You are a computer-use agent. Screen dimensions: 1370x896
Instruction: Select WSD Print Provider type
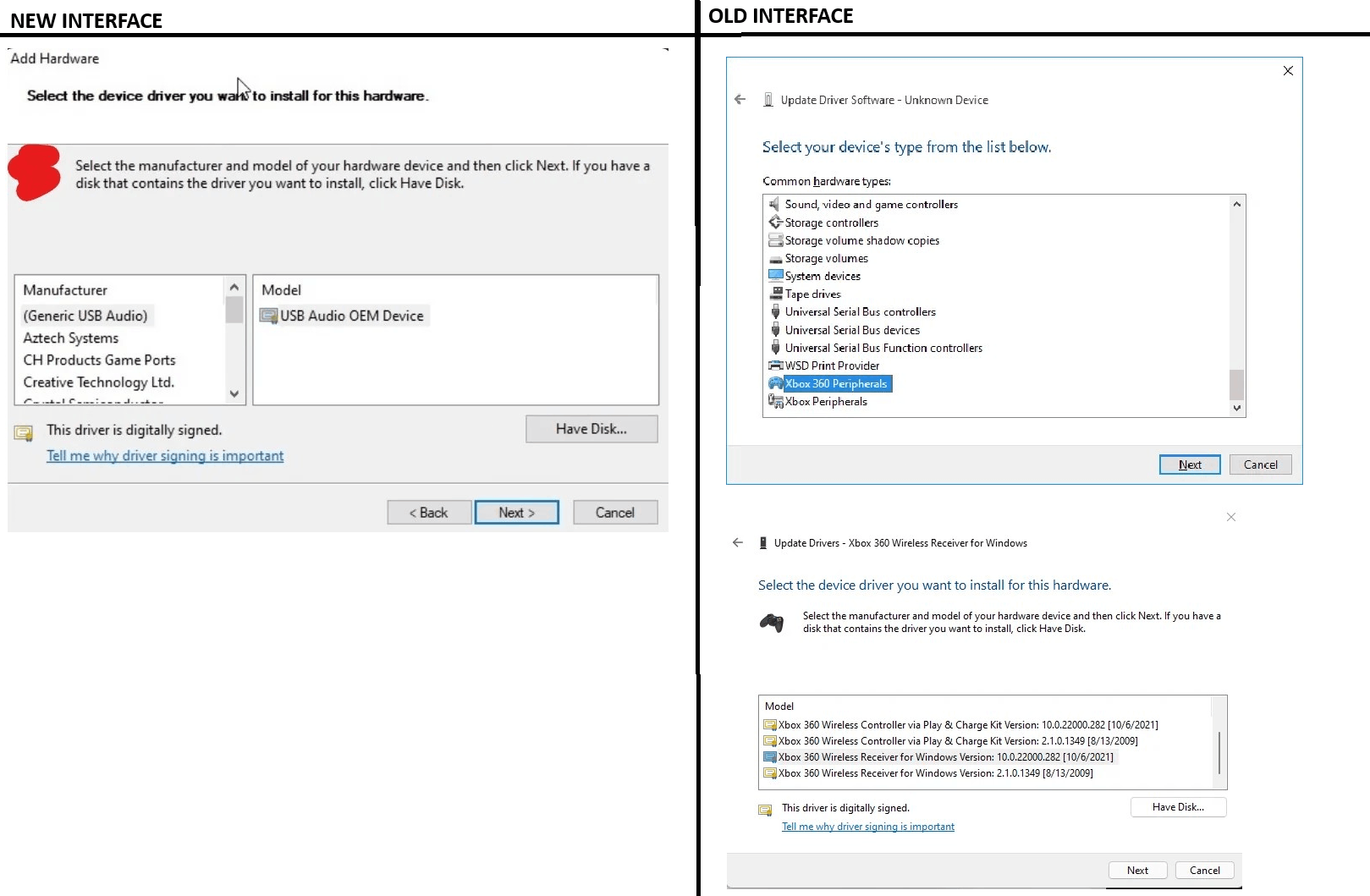click(832, 366)
